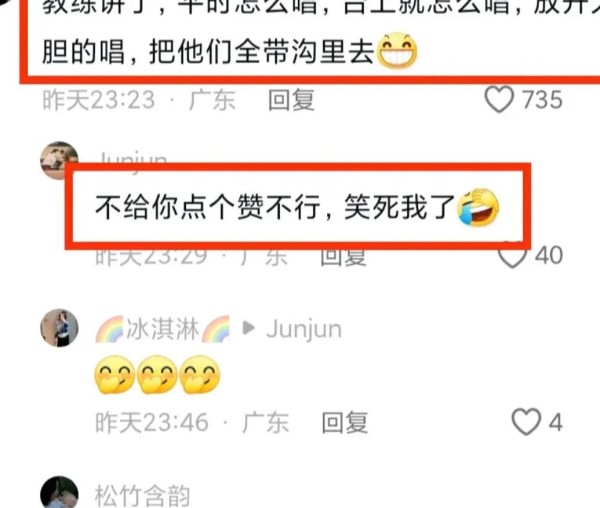Open 松竹含韵 username link
This screenshot has height=508, width=600.
(x=142, y=495)
